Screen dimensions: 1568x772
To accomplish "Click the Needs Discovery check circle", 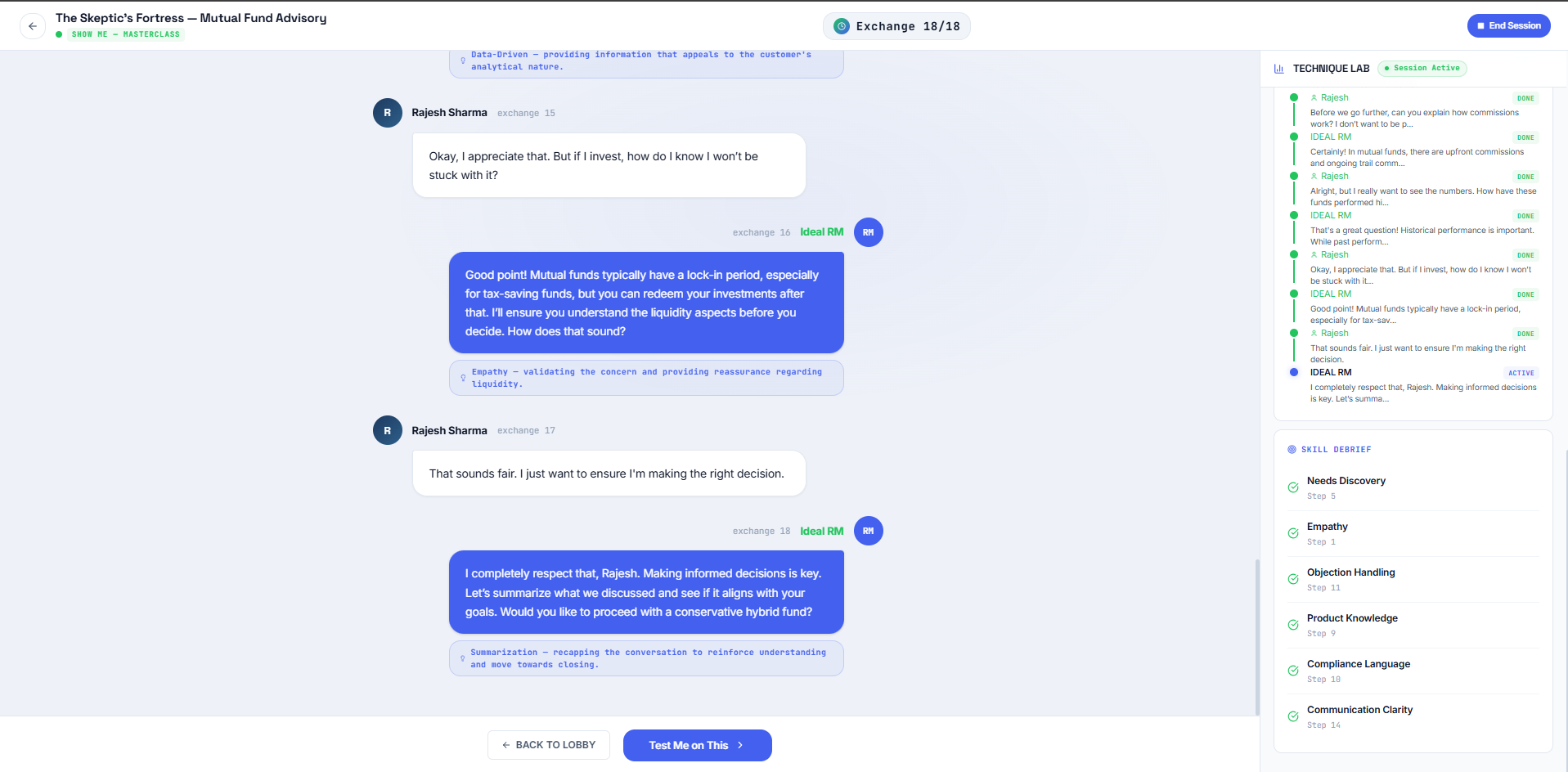I will coord(1293,487).
